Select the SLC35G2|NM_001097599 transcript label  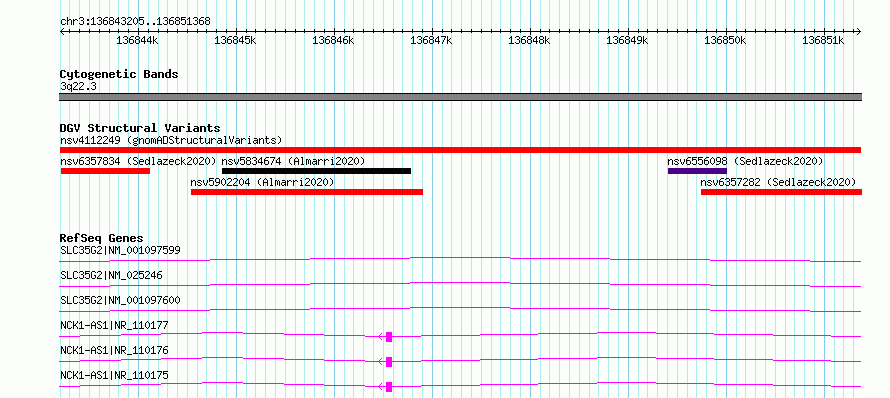120,250
